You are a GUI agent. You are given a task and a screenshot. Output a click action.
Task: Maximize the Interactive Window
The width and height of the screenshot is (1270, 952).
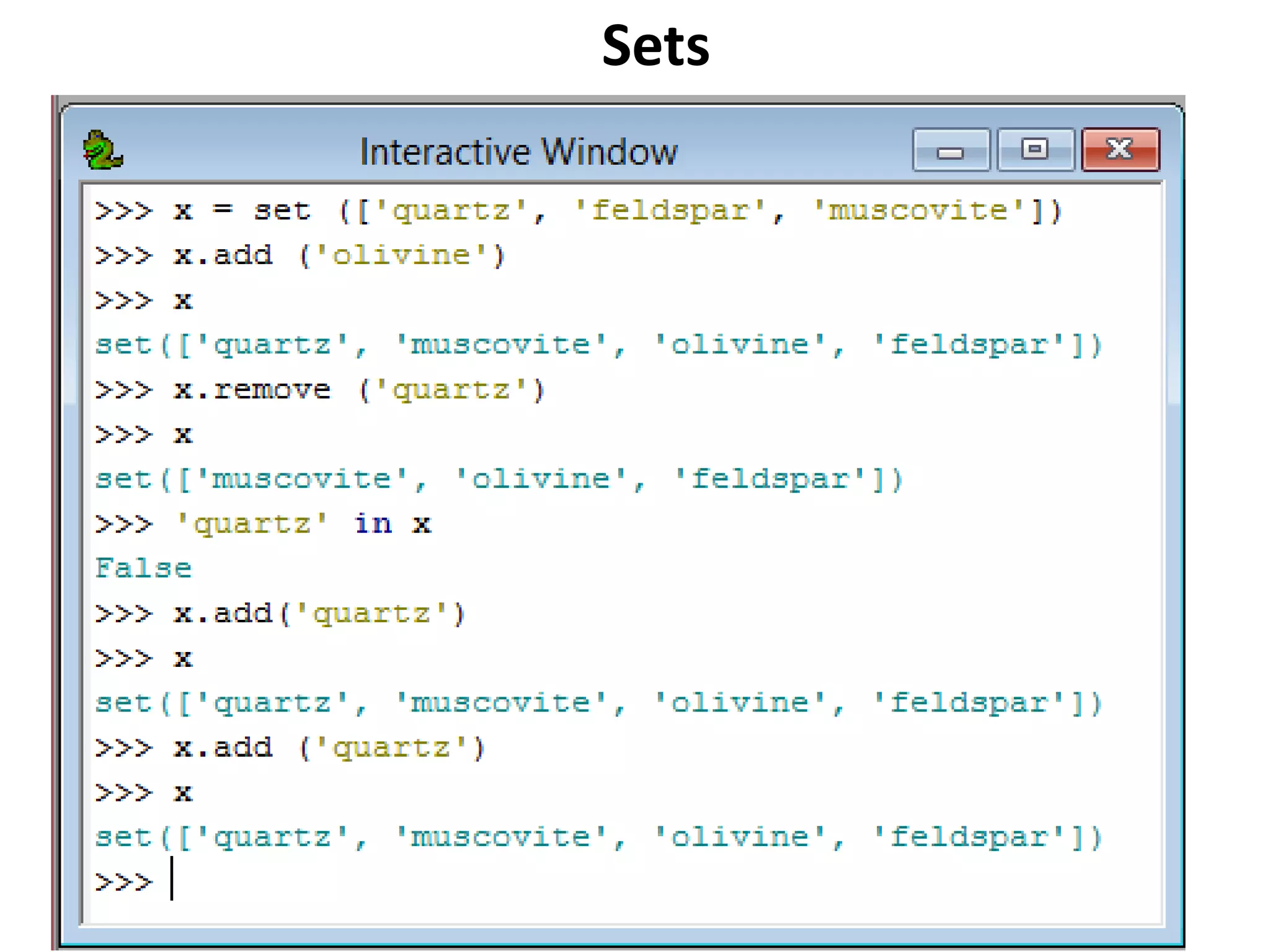(1034, 150)
